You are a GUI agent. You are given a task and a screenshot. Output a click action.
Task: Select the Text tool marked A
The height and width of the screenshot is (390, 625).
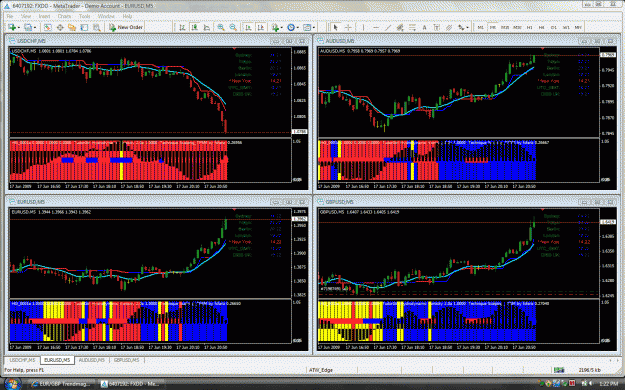click(x=425, y=27)
